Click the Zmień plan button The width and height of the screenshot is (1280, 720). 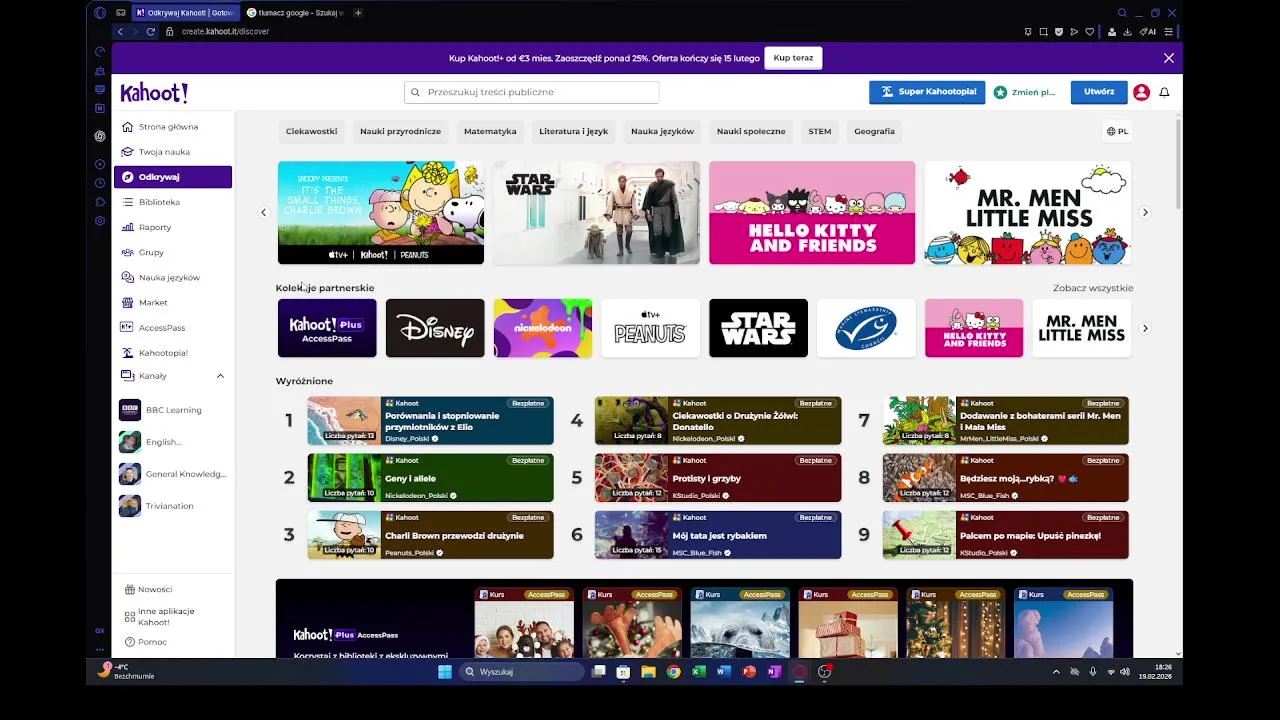coord(1026,92)
